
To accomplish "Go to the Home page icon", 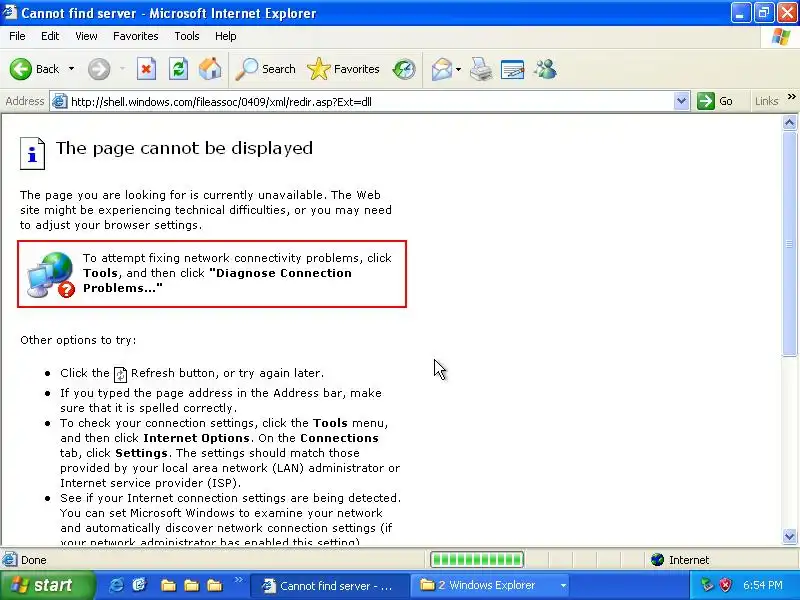I will (x=210, y=69).
